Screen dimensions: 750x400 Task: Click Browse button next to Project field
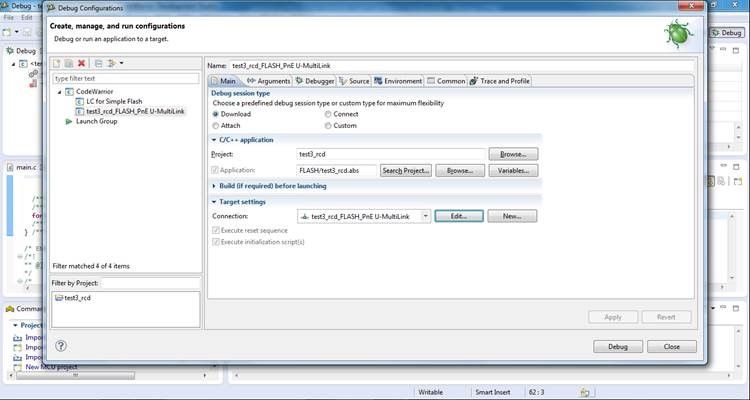513,155
